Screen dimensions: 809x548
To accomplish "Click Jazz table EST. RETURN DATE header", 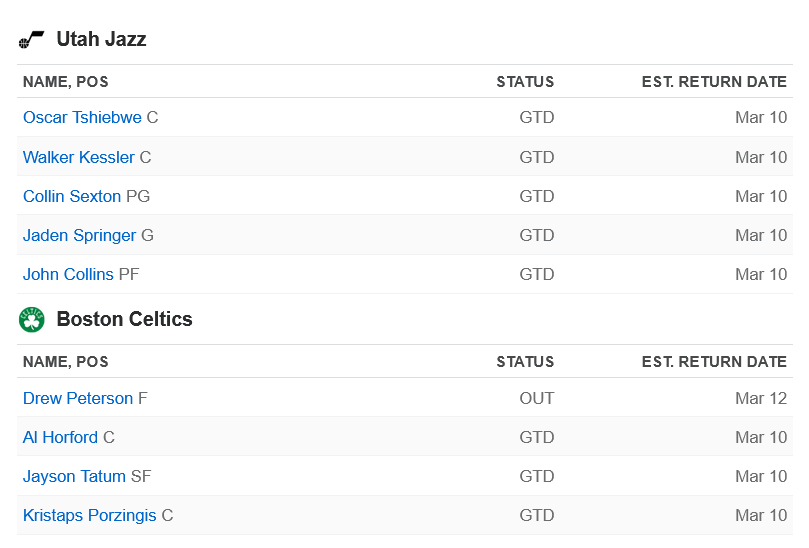I will pyautogui.click(x=714, y=82).
